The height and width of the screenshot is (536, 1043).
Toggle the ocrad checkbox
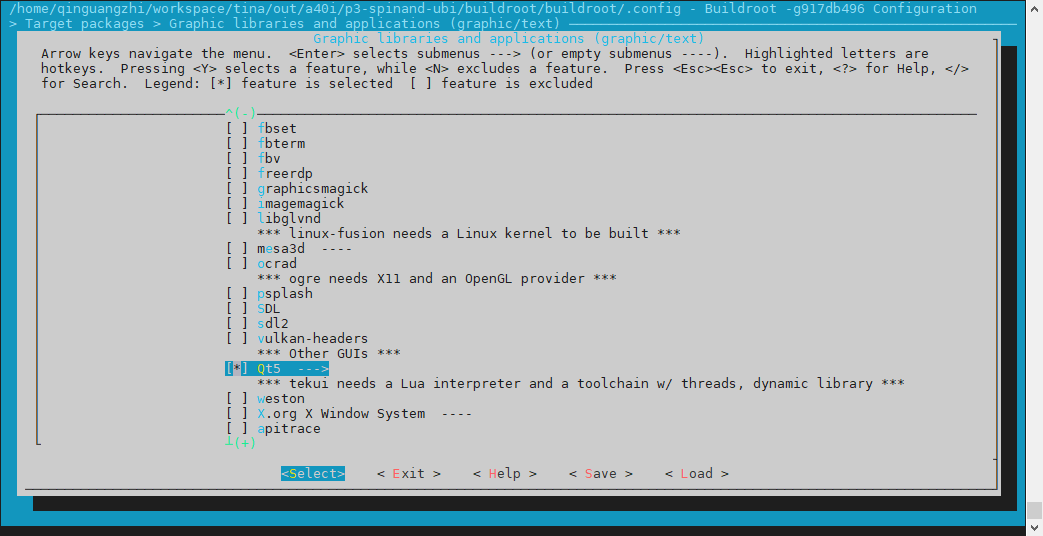click(x=237, y=263)
